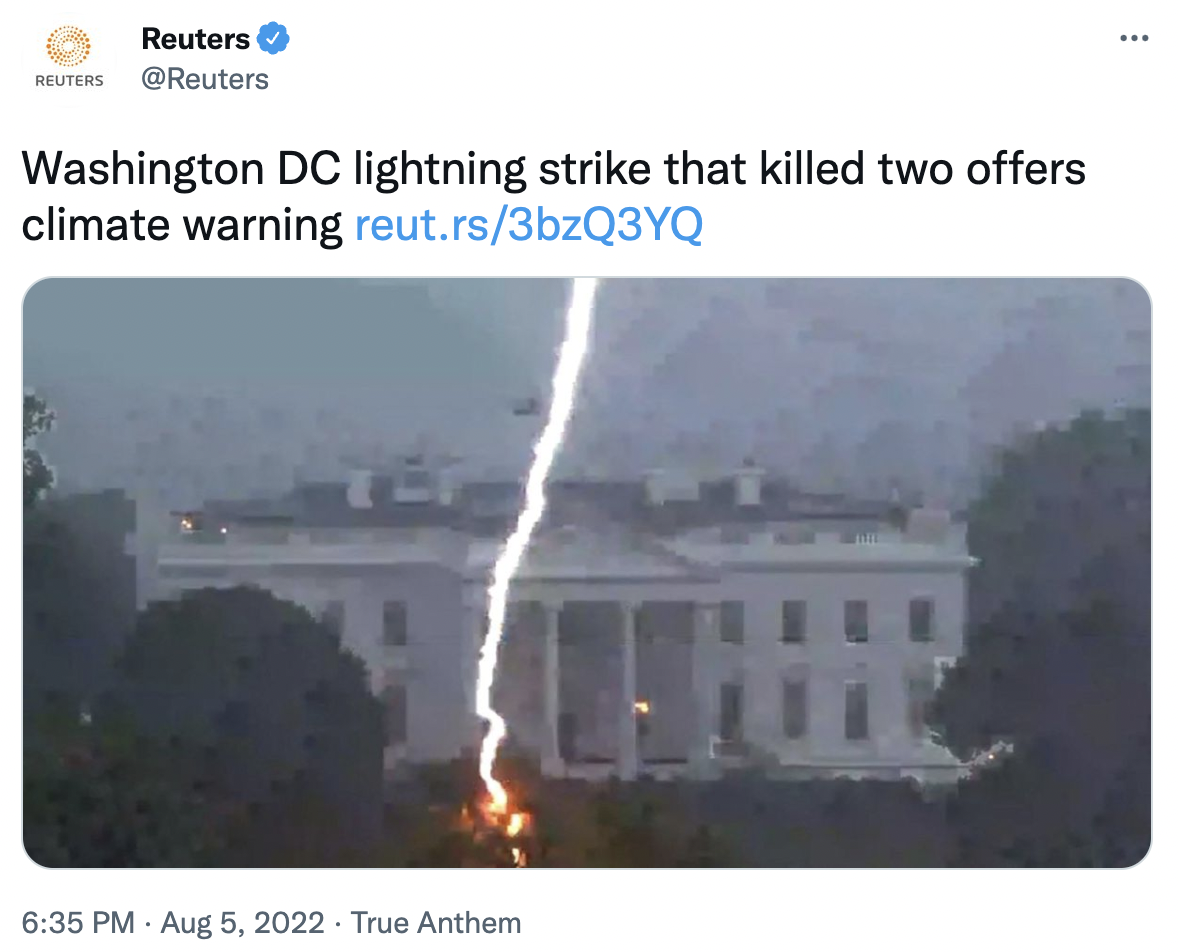Open the three-dot more options menu

1134,38
